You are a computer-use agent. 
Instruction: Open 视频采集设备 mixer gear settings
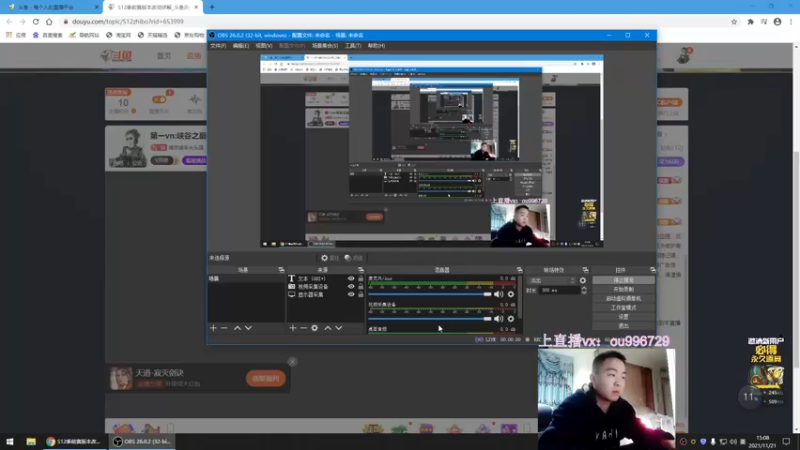[511, 319]
